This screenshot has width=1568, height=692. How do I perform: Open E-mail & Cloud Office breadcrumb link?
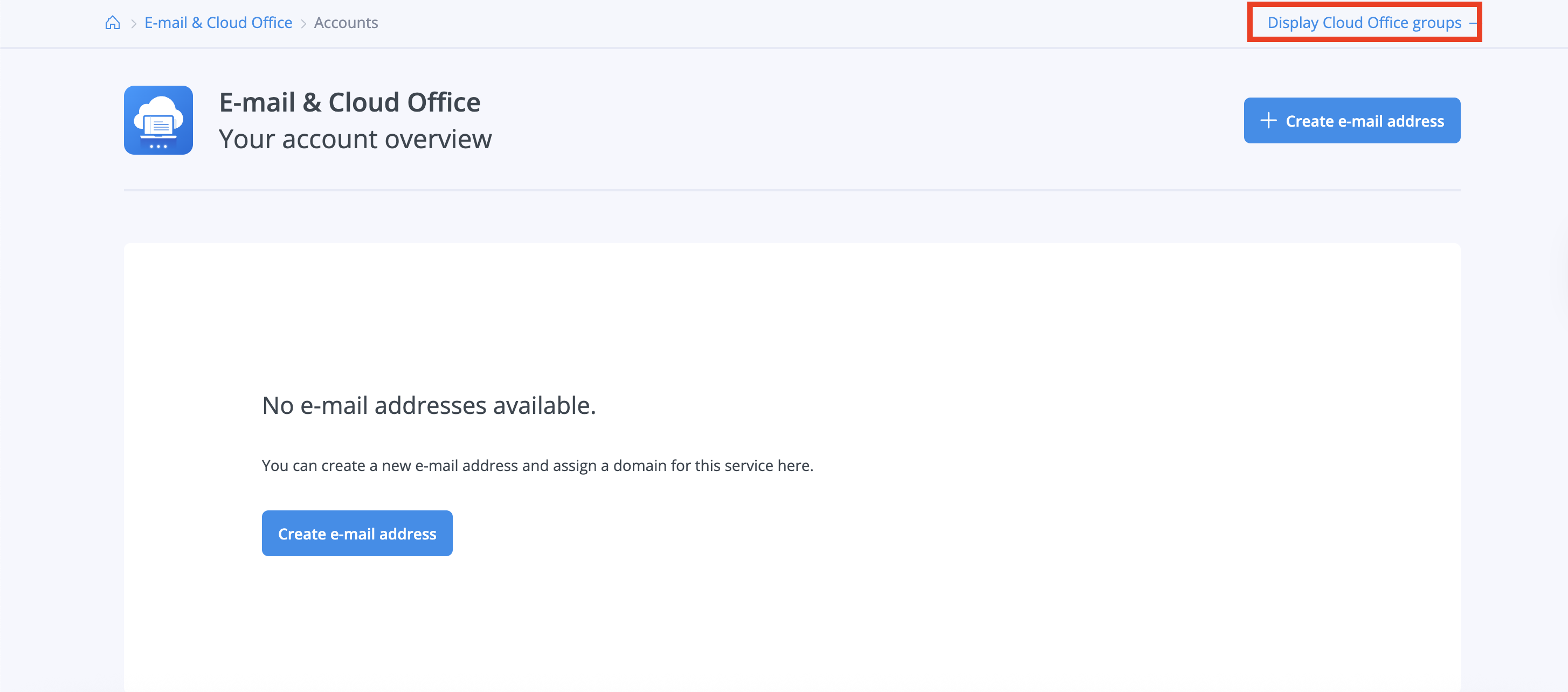point(218,23)
